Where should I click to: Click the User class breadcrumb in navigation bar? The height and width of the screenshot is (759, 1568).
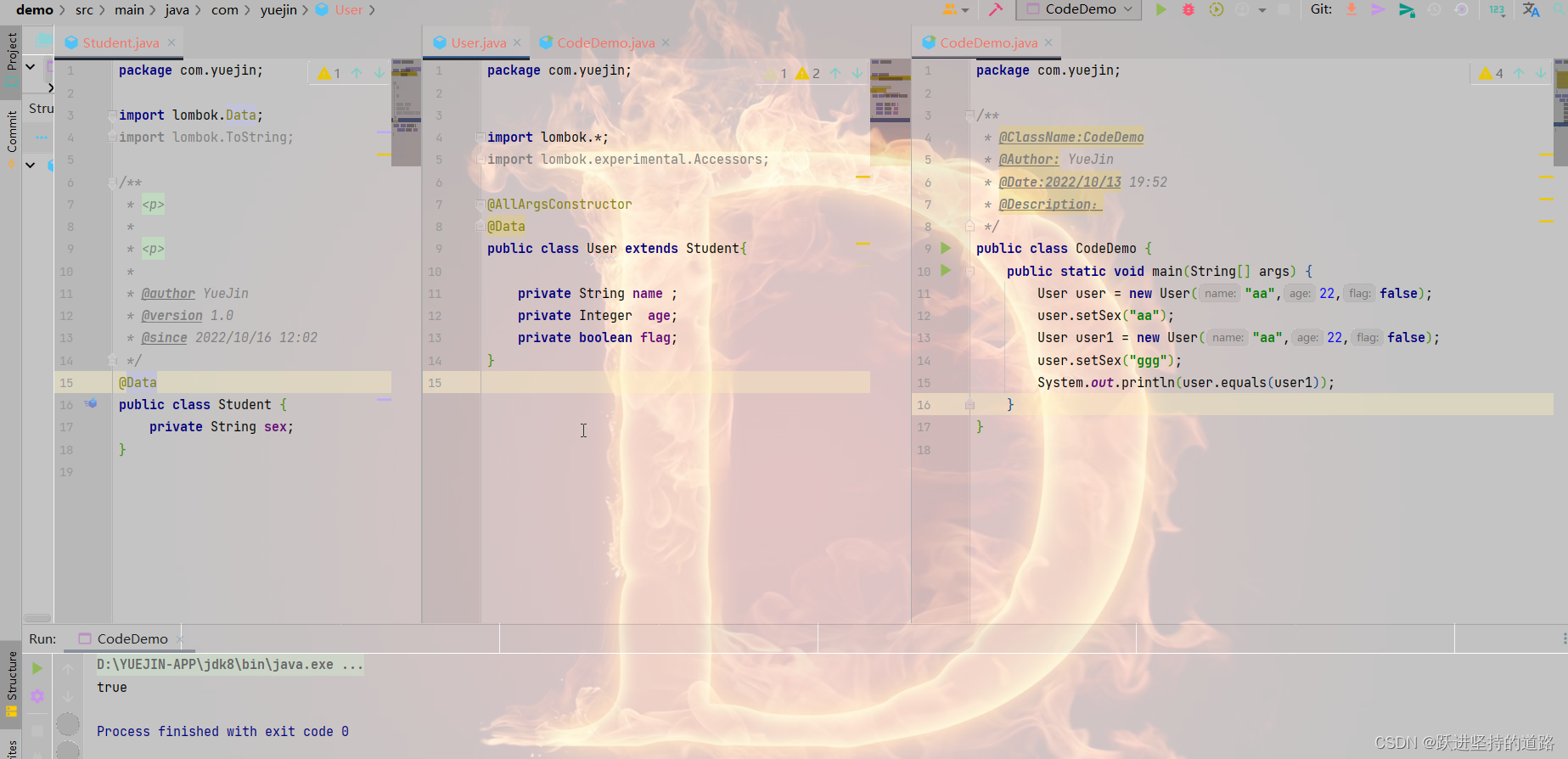tap(340, 9)
